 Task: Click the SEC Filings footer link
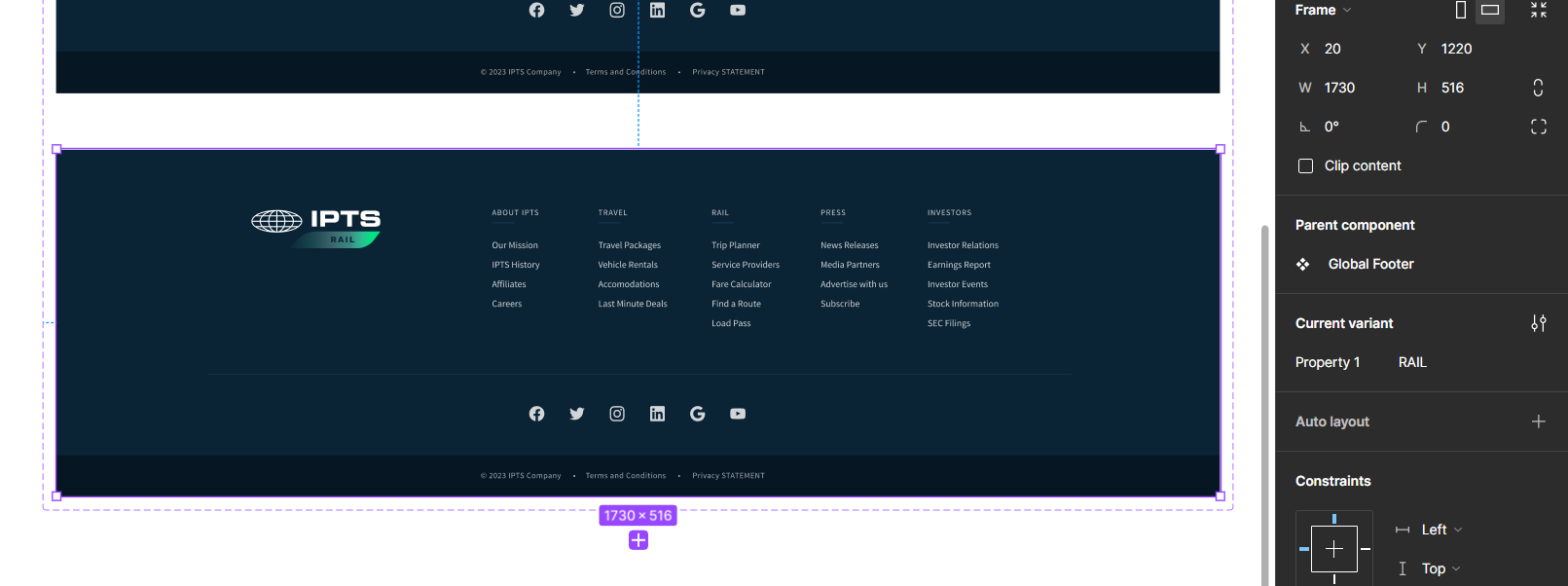pyautogui.click(x=949, y=323)
